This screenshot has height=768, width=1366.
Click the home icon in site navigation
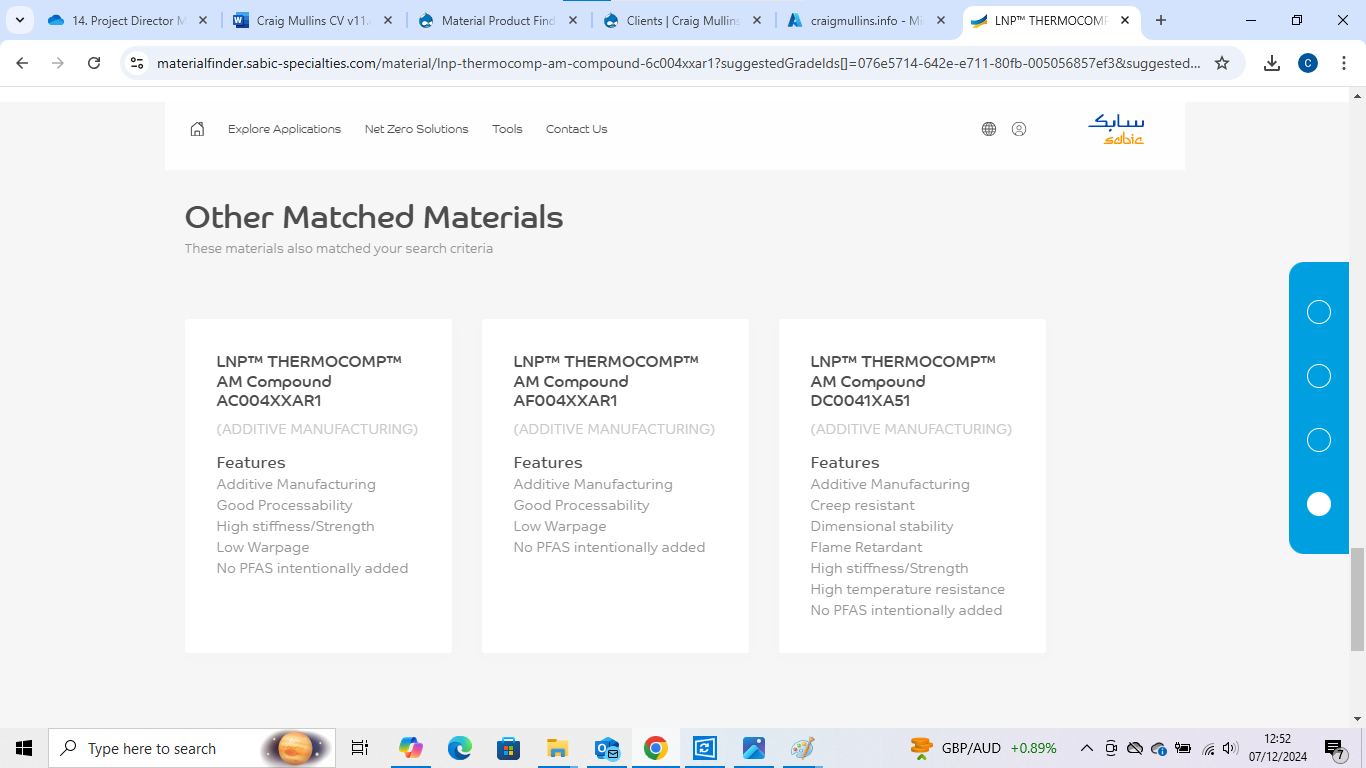[197, 129]
